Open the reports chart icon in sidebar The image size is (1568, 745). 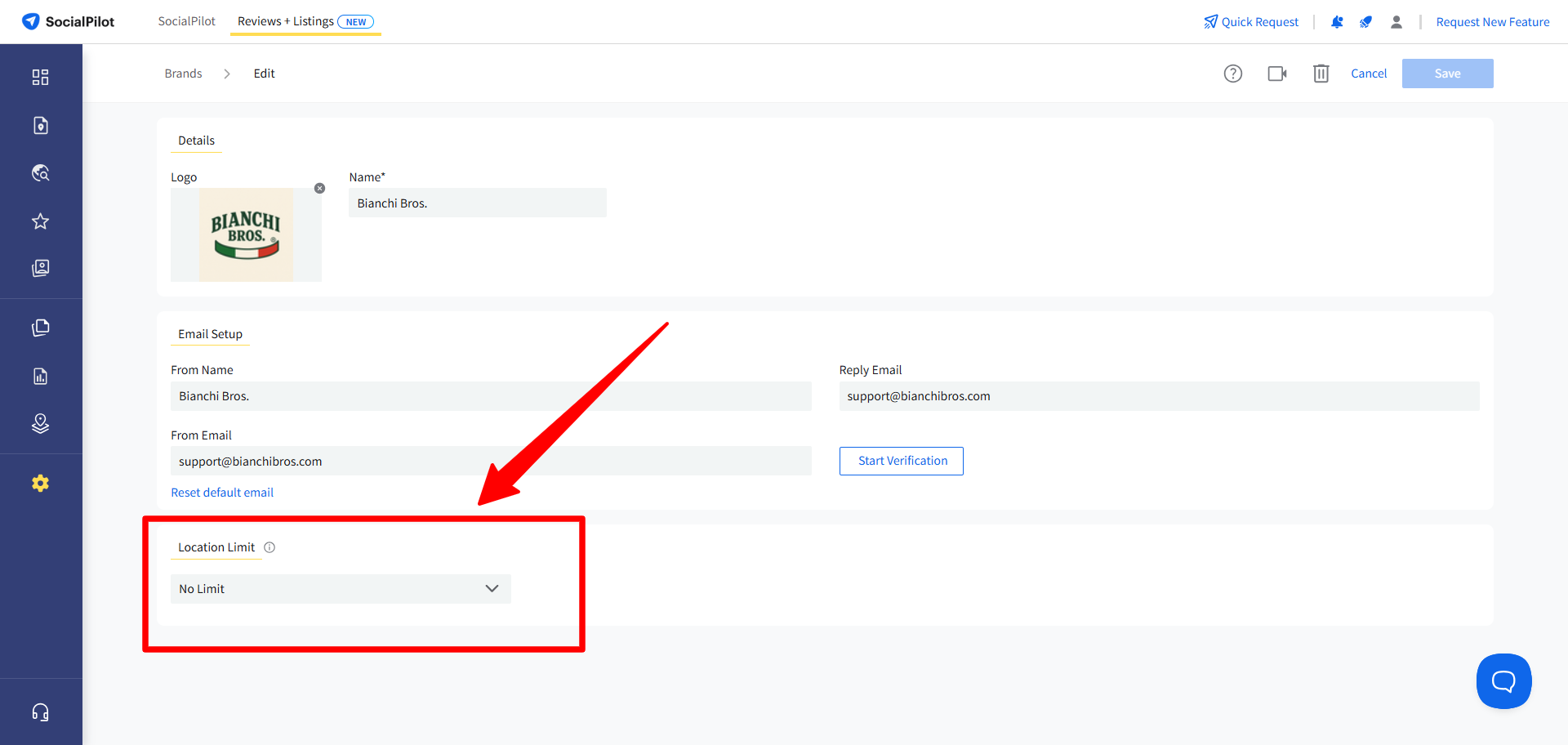tap(40, 376)
